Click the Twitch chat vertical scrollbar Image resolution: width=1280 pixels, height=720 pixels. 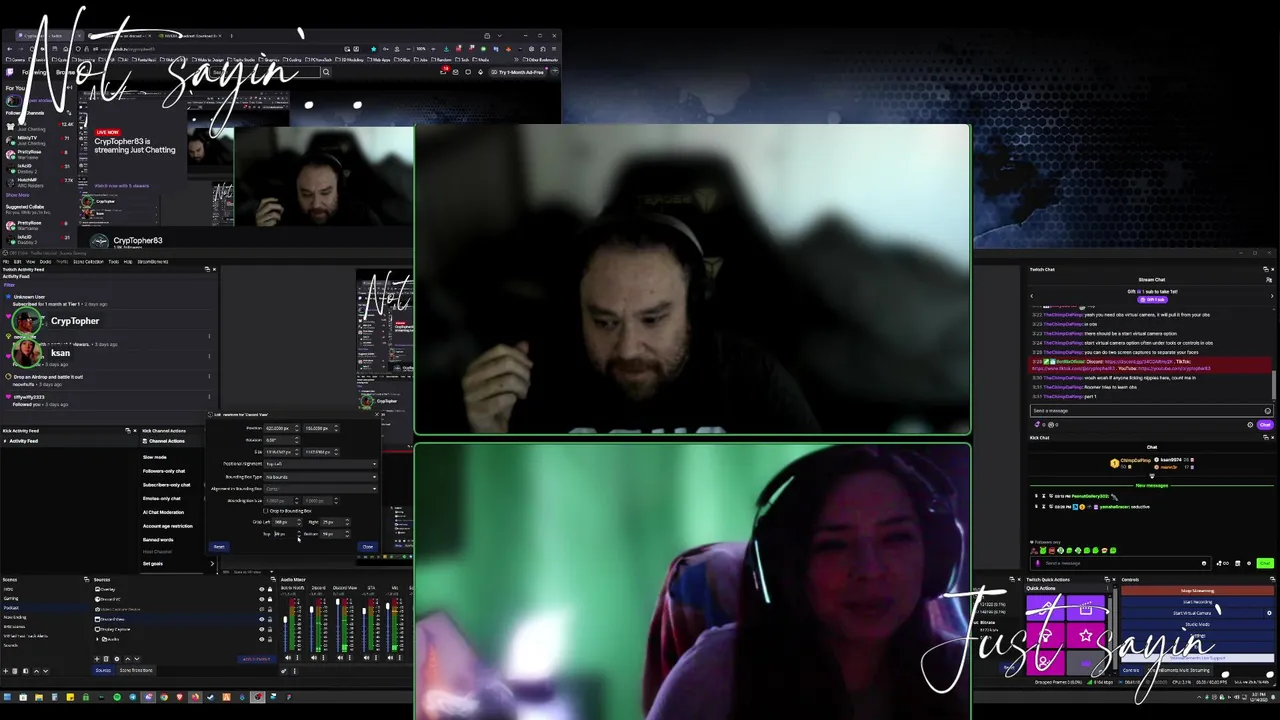(1274, 384)
